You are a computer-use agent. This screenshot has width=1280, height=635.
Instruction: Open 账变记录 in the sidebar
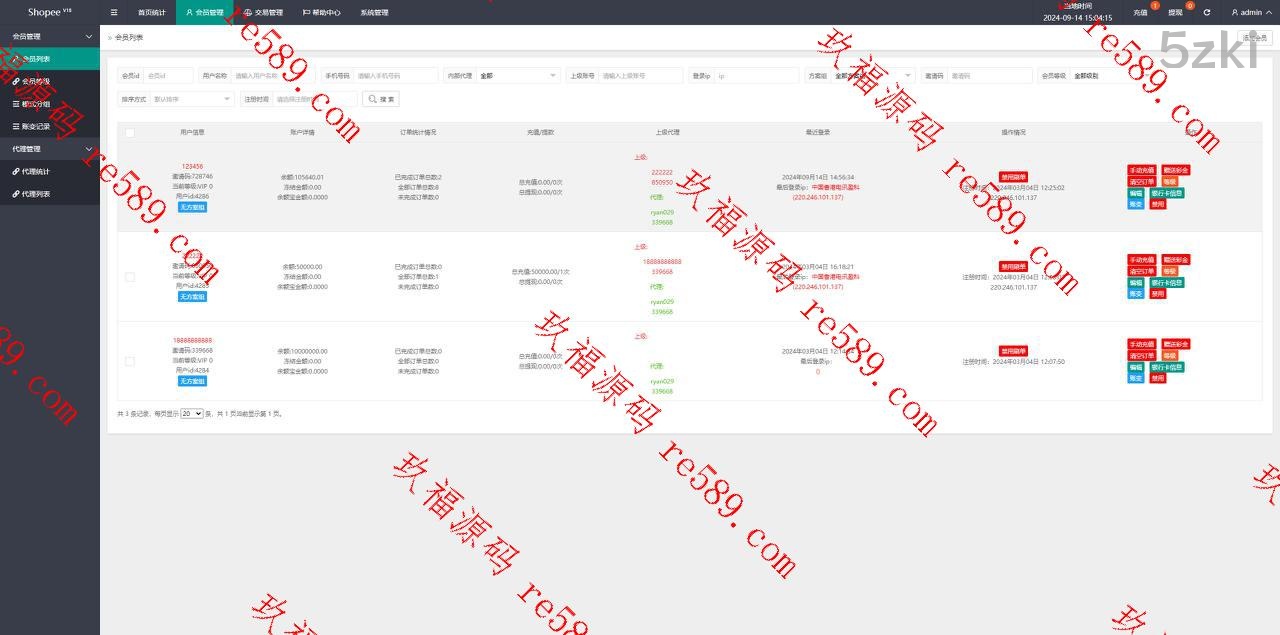(36, 127)
